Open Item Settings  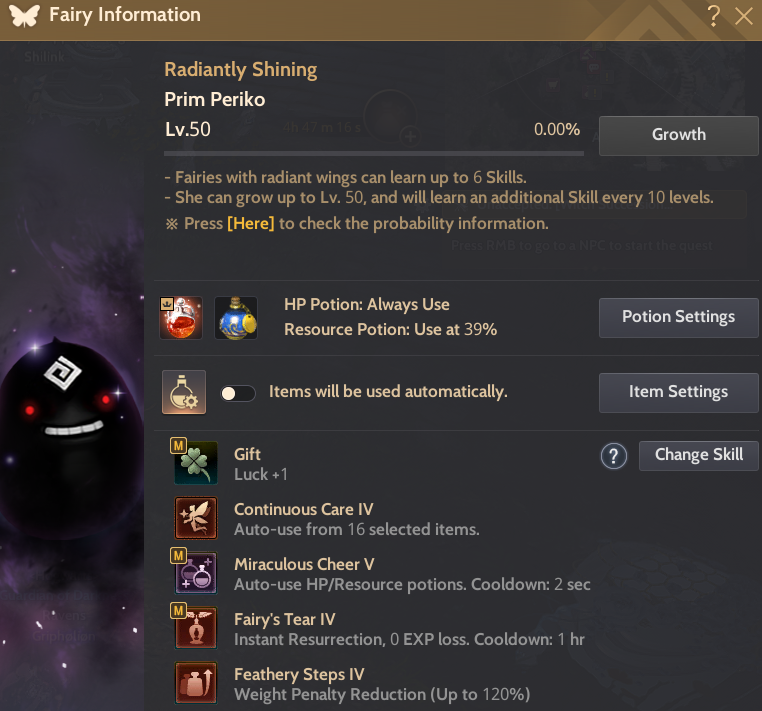(x=678, y=393)
